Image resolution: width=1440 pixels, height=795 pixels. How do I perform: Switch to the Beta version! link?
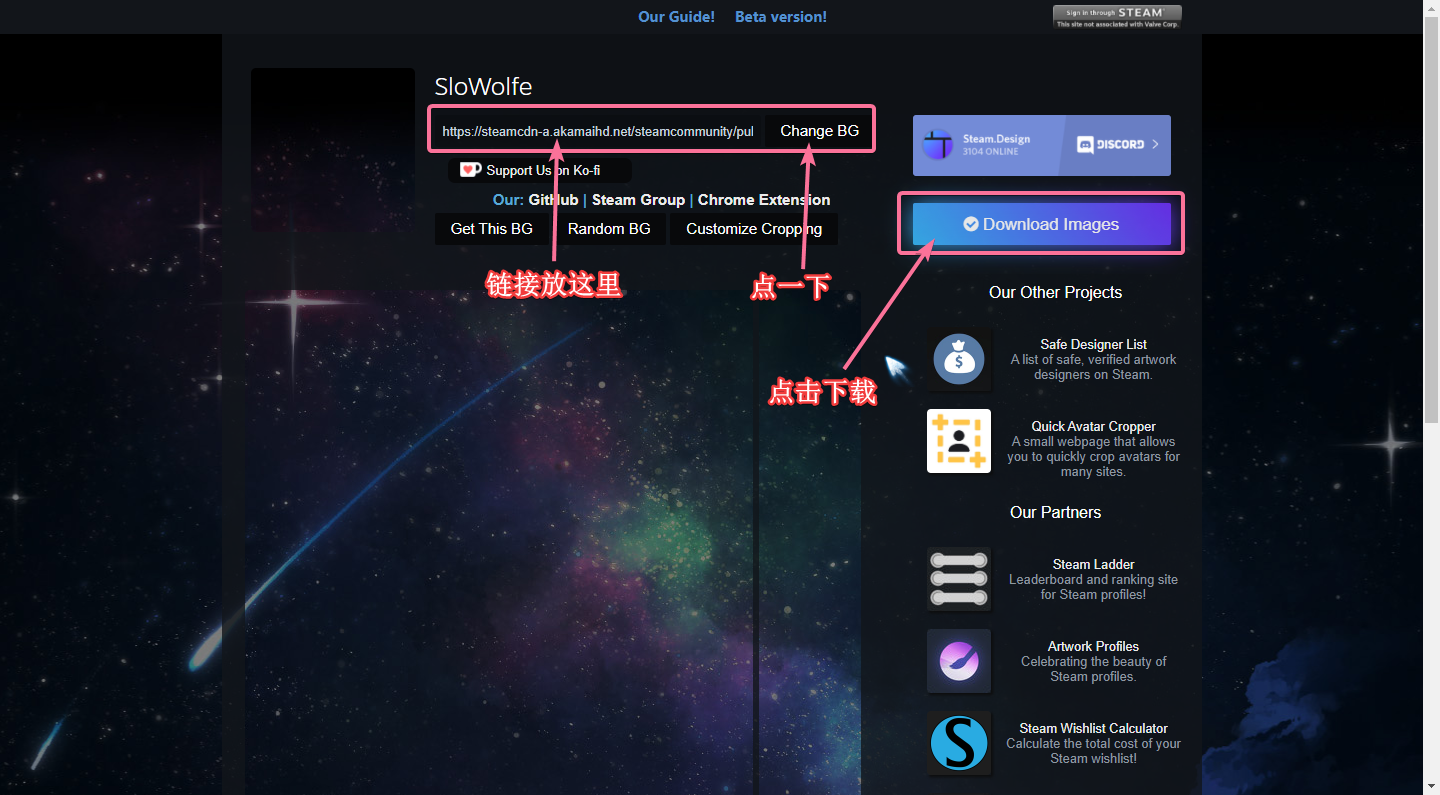[780, 17]
